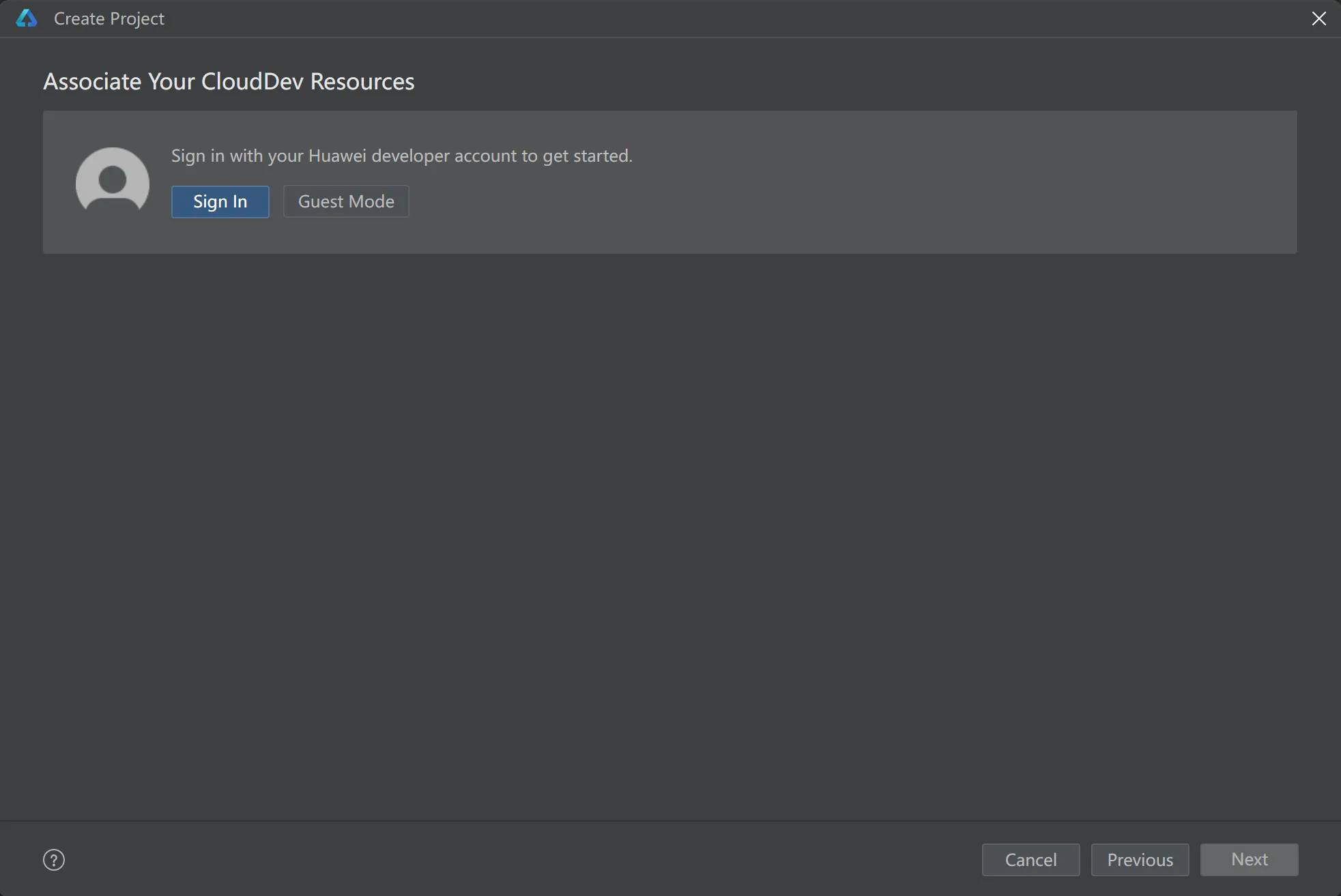Screen dimensions: 1341x896
Task: Click the Sign In button
Action: pyautogui.click(x=220, y=201)
